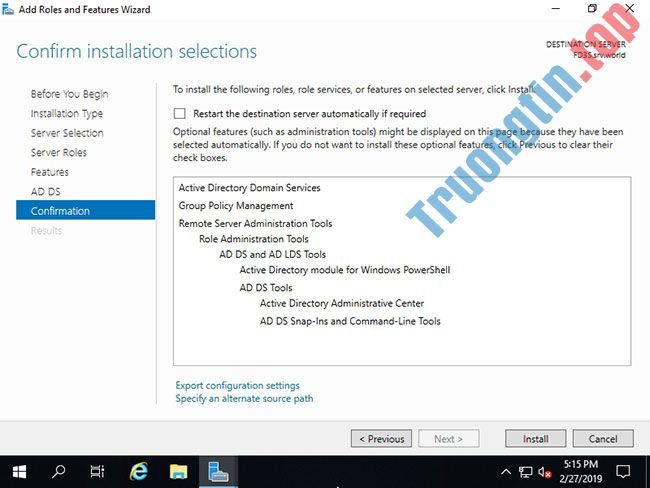Go to AD DS step
Viewport: 650px width, 488px height.
click(x=46, y=192)
